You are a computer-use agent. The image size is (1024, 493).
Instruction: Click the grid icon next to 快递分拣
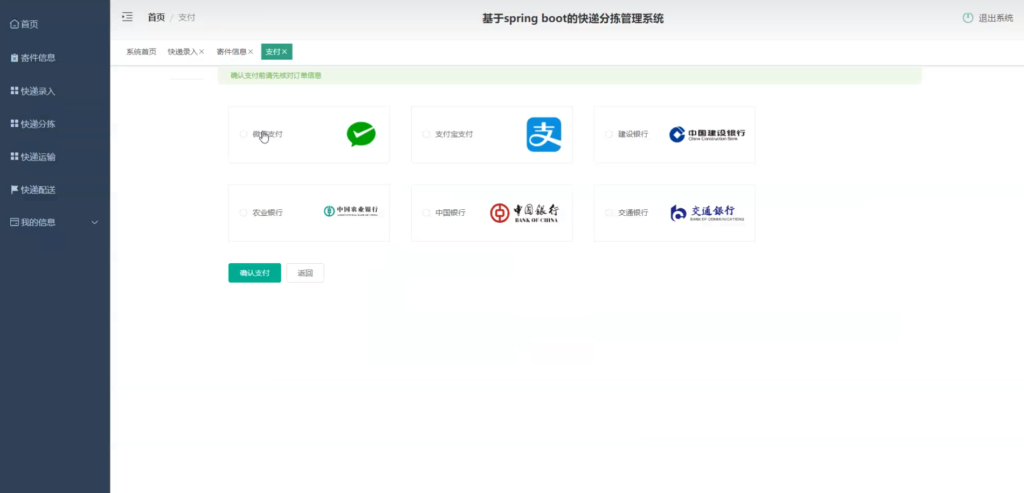click(14, 123)
